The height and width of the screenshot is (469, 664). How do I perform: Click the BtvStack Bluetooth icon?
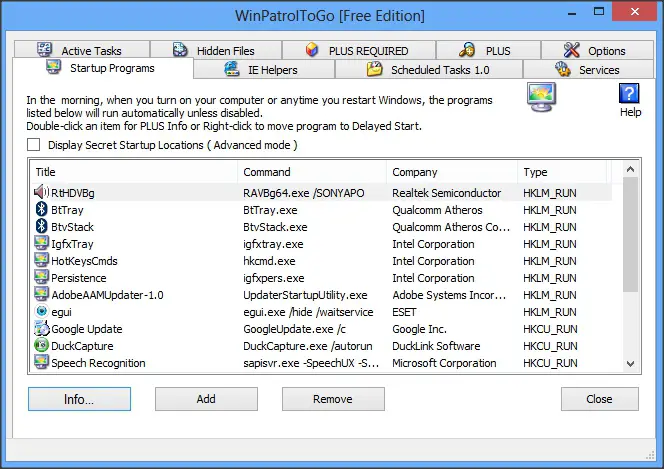pos(42,226)
